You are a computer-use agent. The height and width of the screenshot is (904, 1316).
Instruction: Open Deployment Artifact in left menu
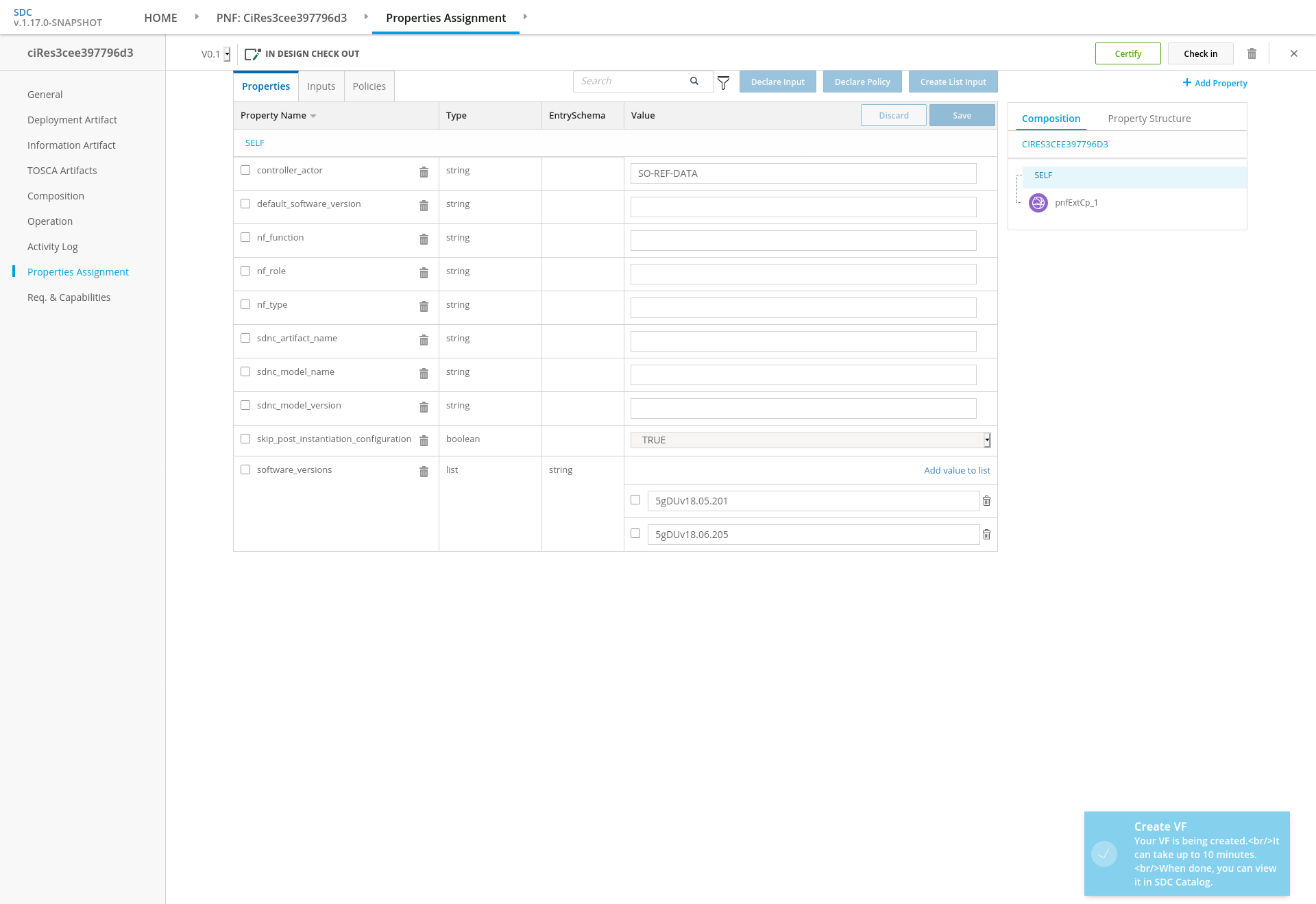coord(72,120)
